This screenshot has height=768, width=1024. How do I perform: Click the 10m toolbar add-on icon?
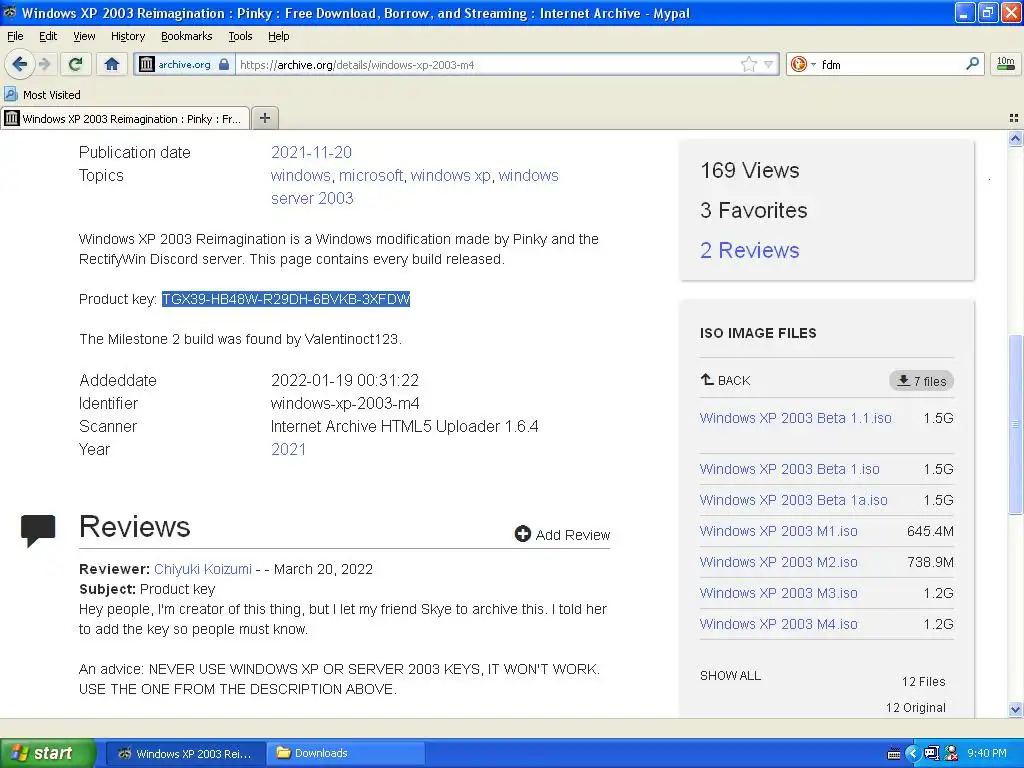pyautogui.click(x=1006, y=63)
